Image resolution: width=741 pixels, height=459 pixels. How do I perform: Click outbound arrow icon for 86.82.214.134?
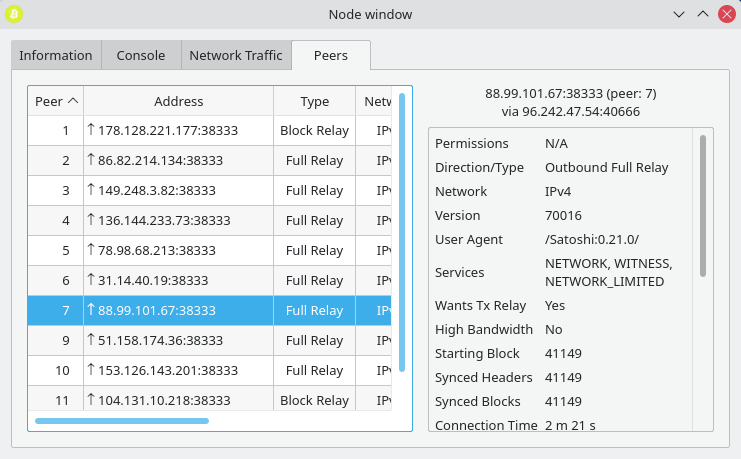tap(92, 160)
